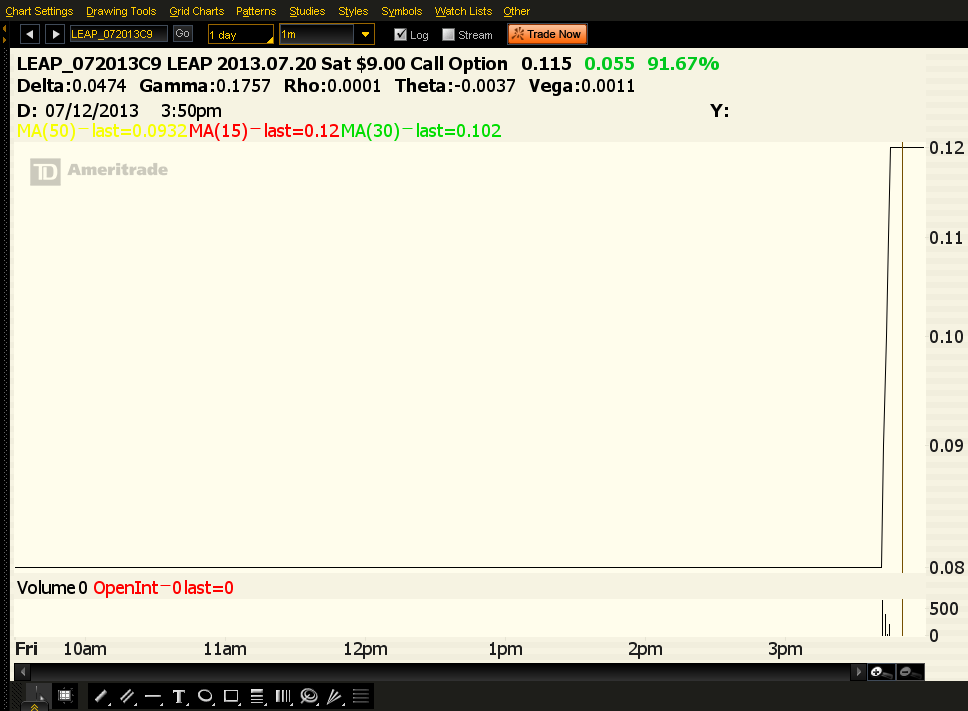Image resolution: width=968 pixels, height=711 pixels.
Task: Uncheck the Log scale checkbox
Action: tap(400, 35)
